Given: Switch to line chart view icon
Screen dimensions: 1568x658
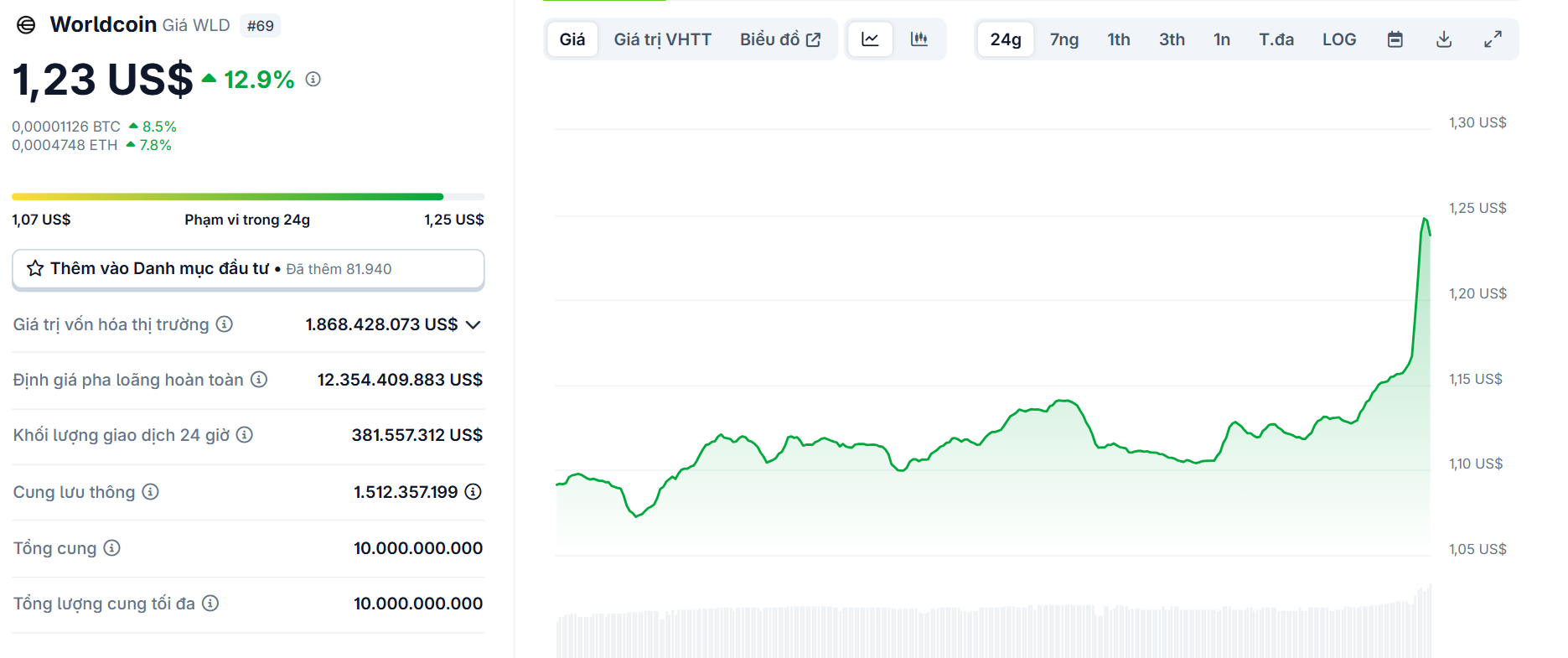Looking at the screenshot, I should click(871, 39).
